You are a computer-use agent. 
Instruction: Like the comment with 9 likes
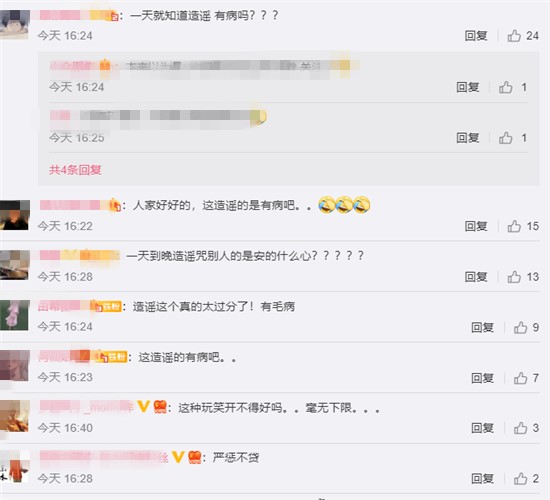(520, 327)
